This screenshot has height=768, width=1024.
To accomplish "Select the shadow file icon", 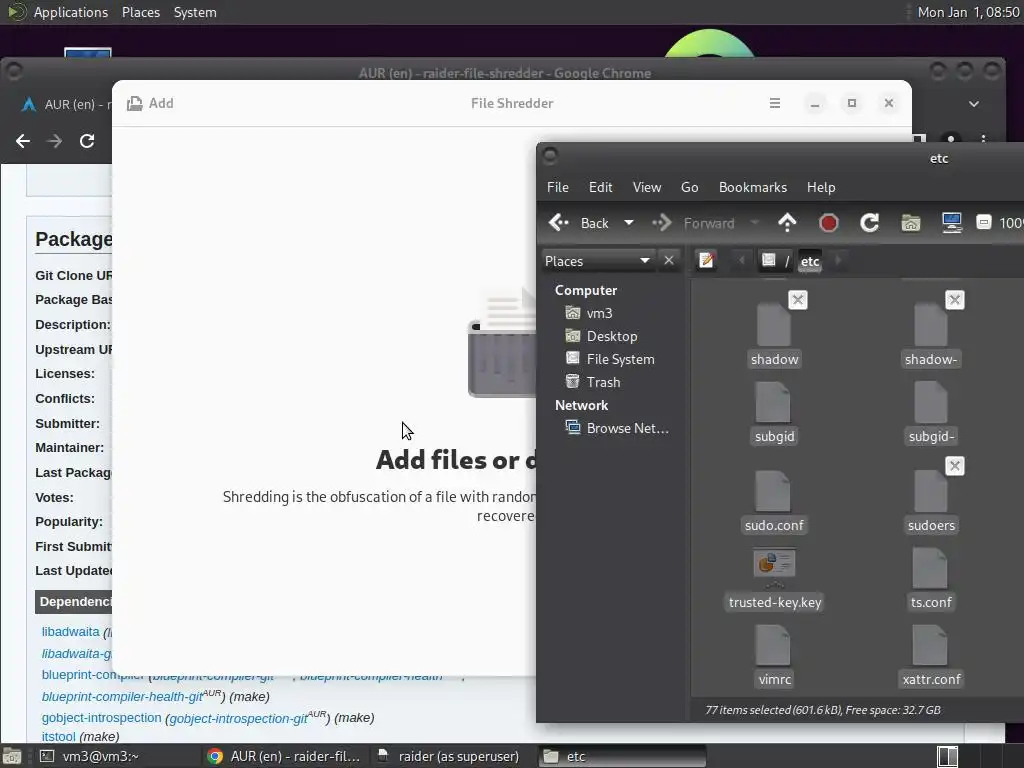I will (x=774, y=325).
